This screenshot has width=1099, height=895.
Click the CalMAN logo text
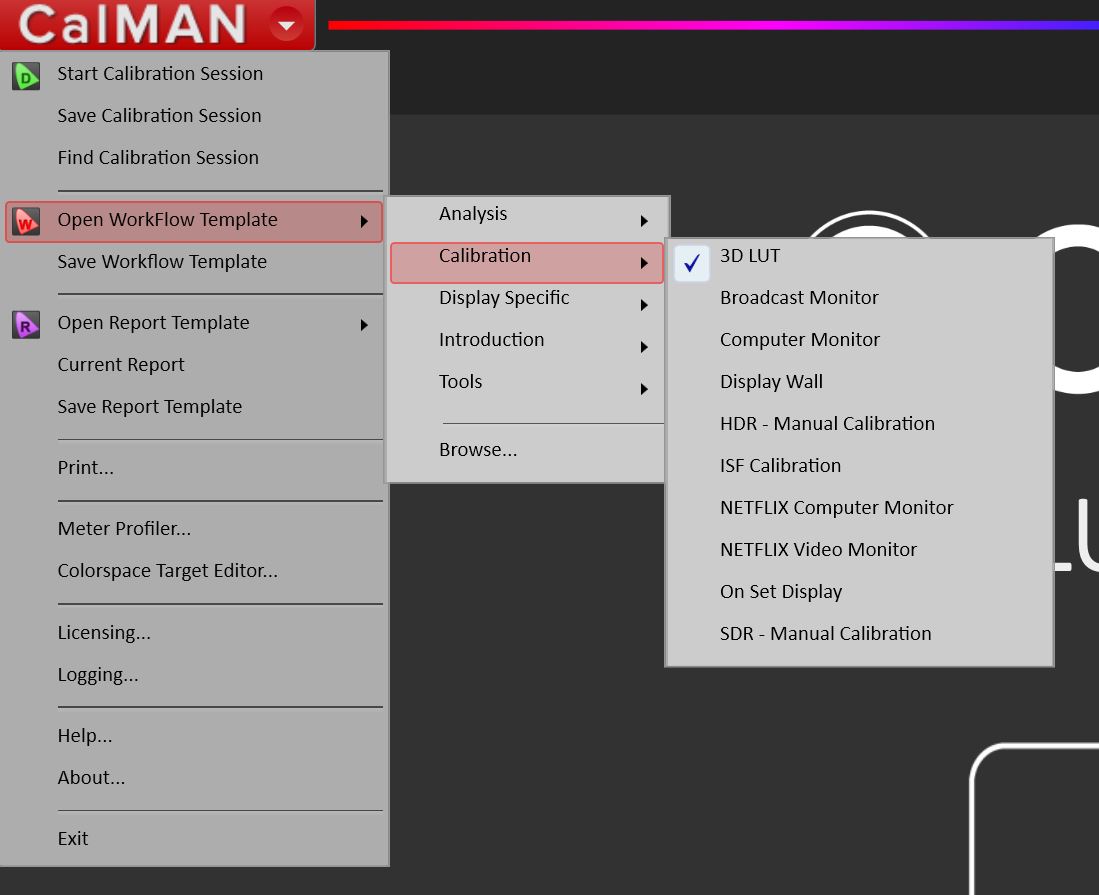[x=132, y=25]
